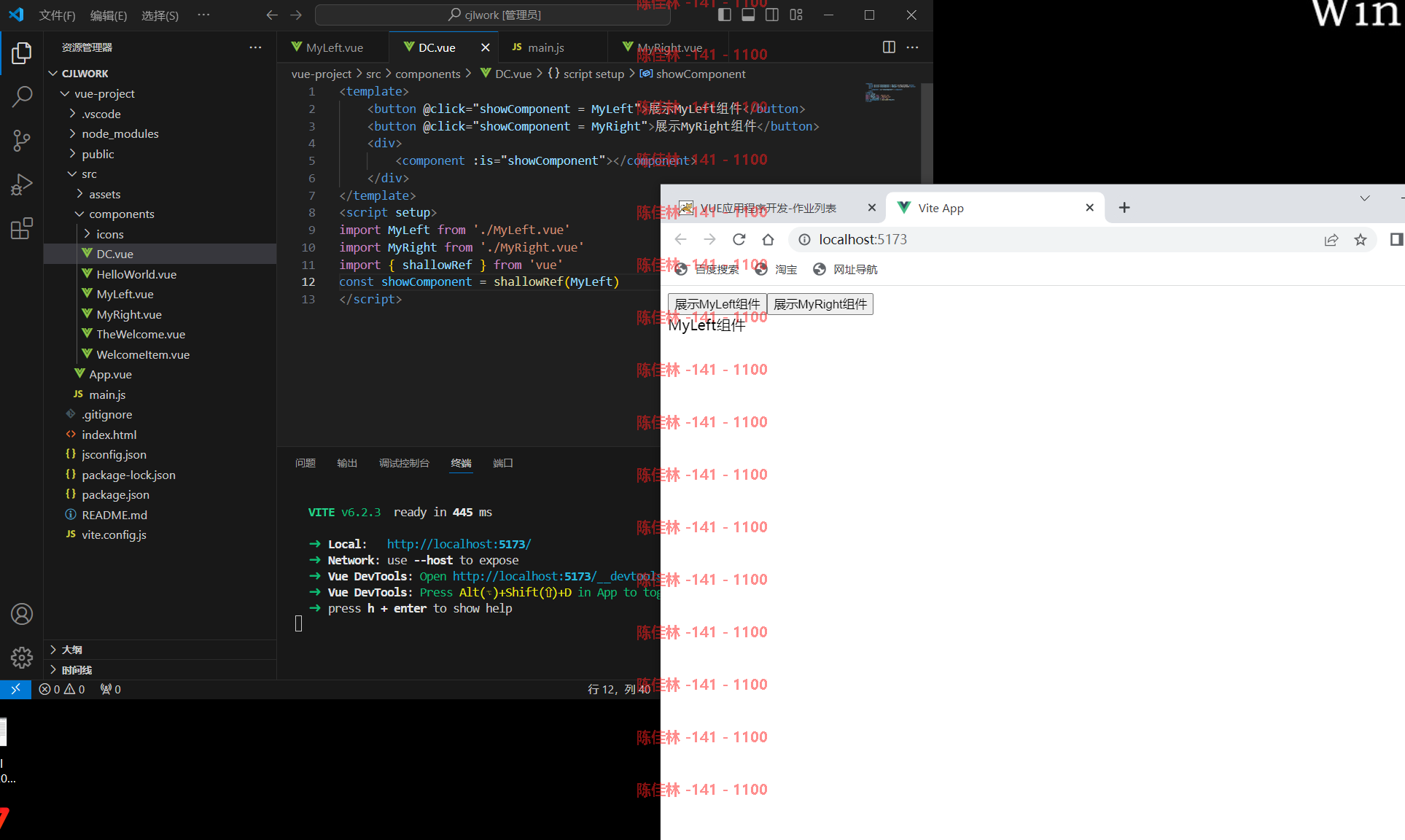Open the Manage gear icon
This screenshot has width=1405, height=840.
[x=22, y=658]
